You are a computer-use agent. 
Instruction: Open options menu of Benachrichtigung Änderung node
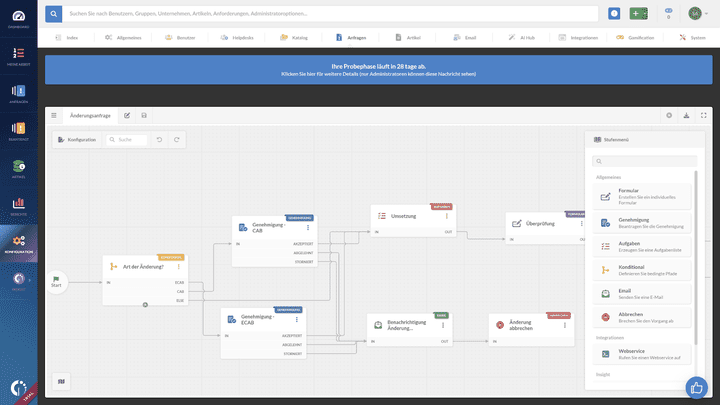pos(443,325)
